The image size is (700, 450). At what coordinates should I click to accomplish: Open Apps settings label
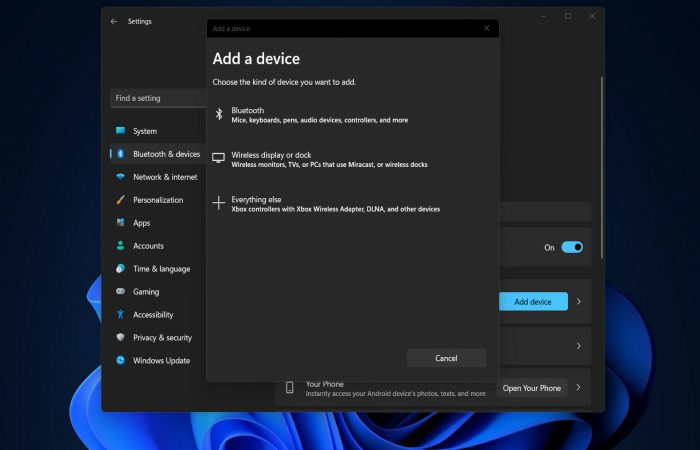point(142,223)
